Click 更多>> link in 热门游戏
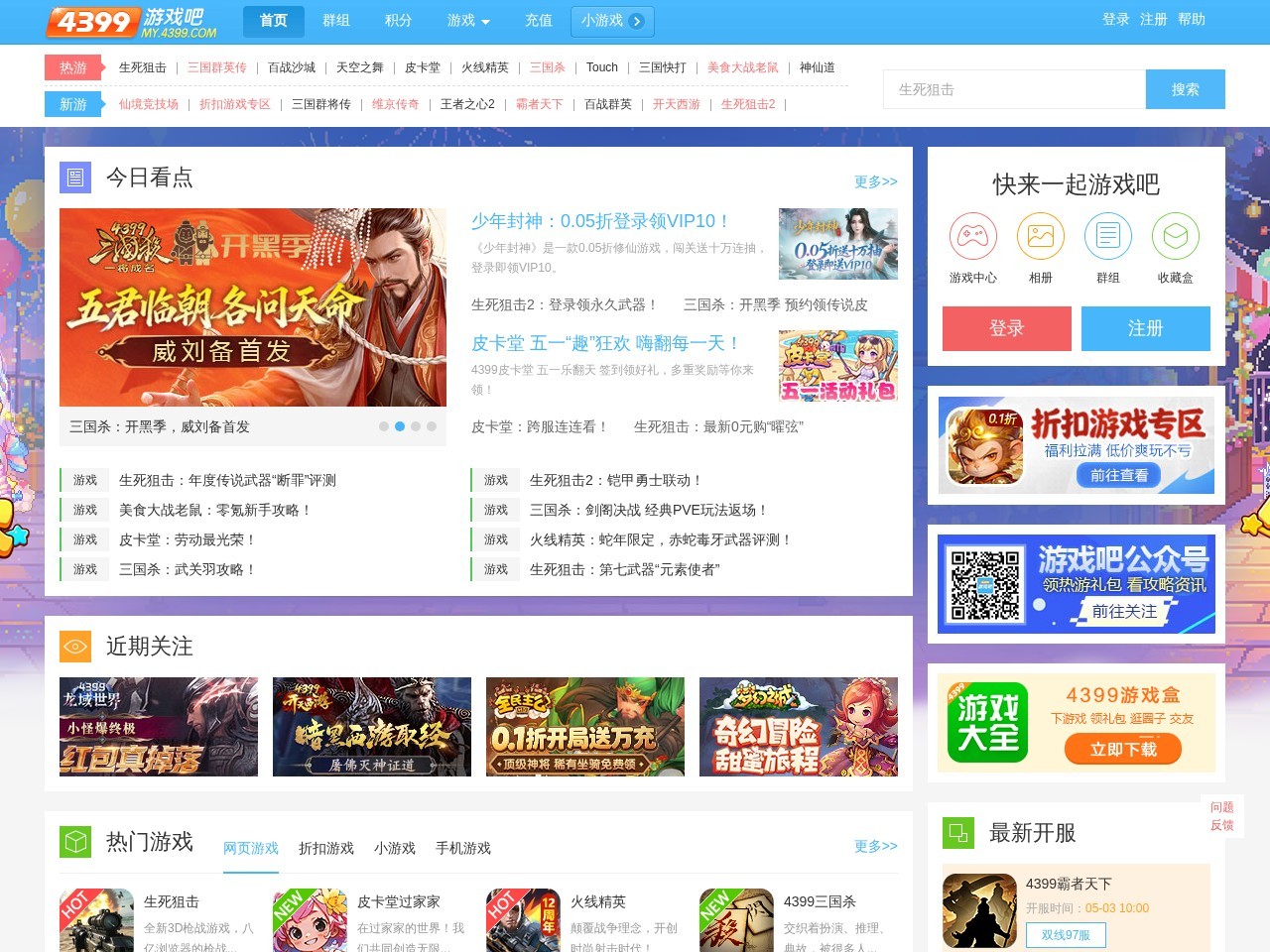Screen dimensions: 1270x952 [876, 846]
